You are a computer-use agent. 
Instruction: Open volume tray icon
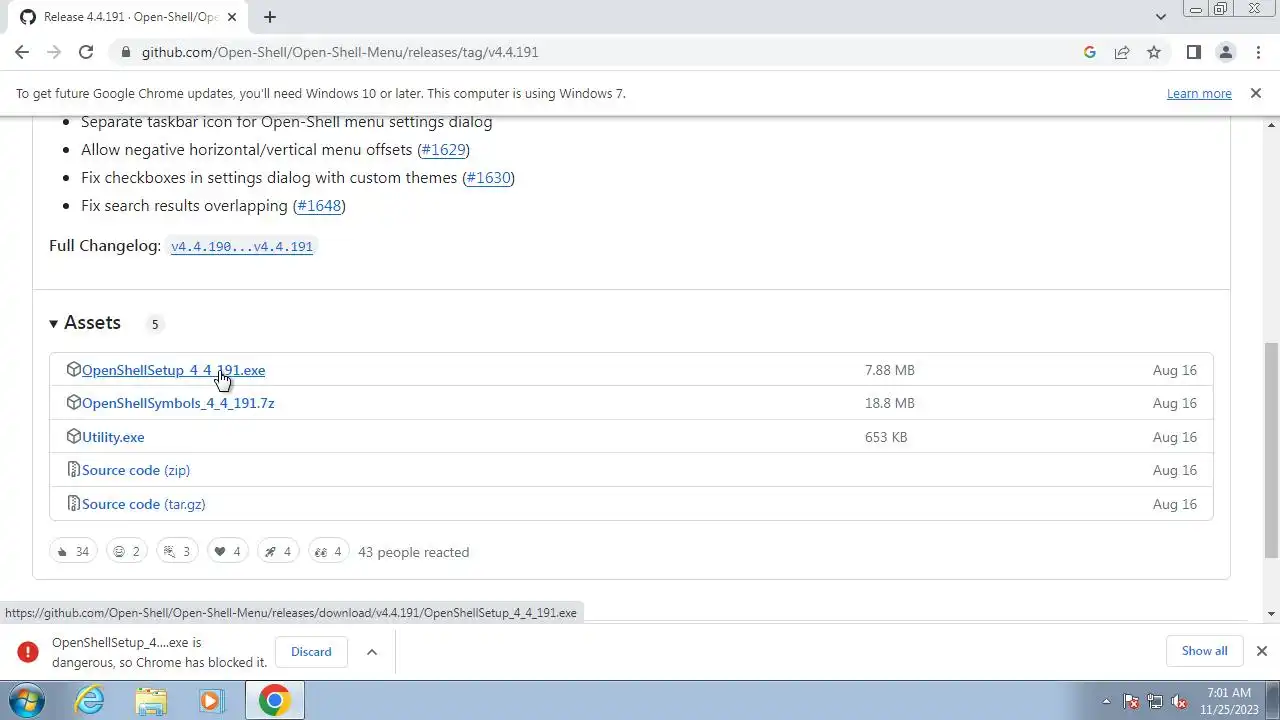coord(1179,702)
